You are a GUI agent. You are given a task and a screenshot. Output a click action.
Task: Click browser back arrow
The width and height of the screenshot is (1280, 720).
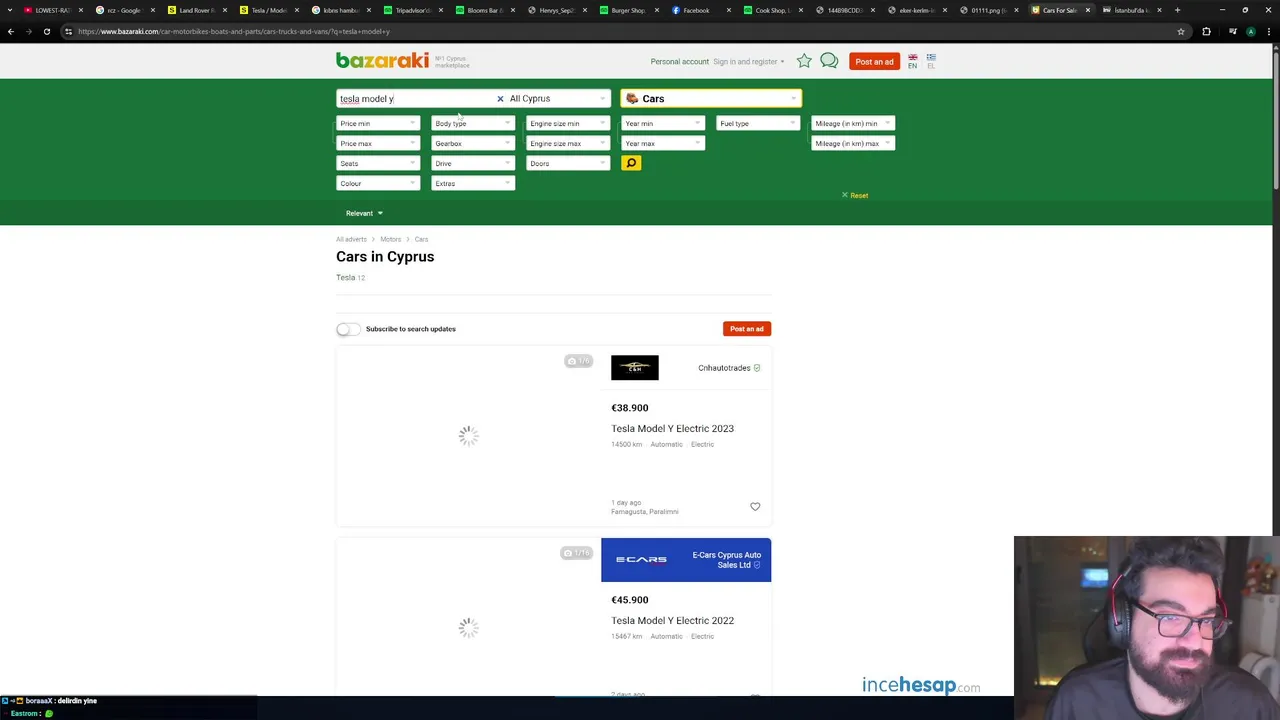click(x=10, y=31)
